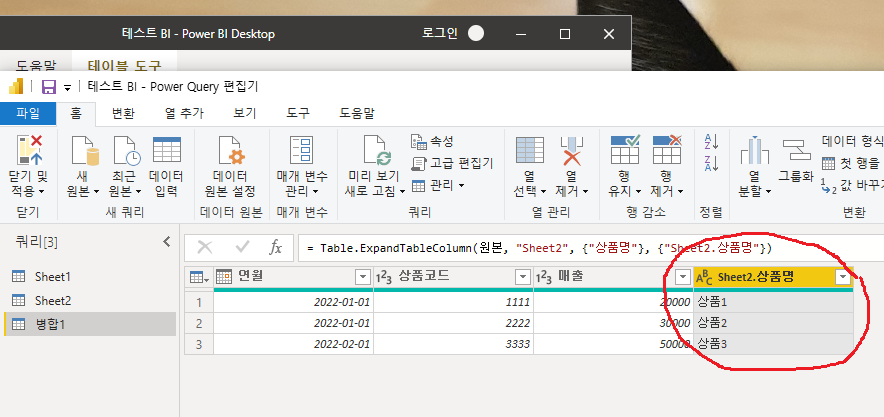
Task: Click Save icon in quick access toolbar
Action: pos(49,87)
